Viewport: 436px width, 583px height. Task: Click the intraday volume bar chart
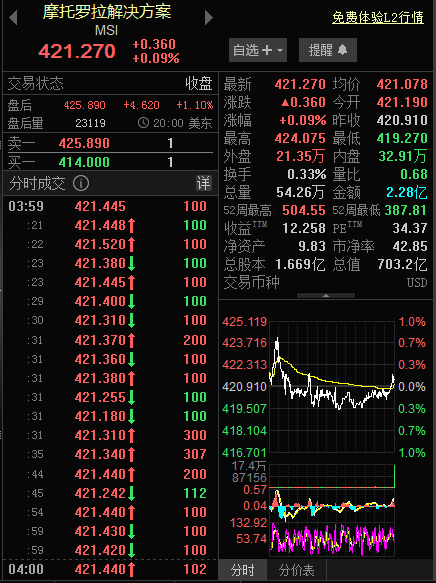332,476
